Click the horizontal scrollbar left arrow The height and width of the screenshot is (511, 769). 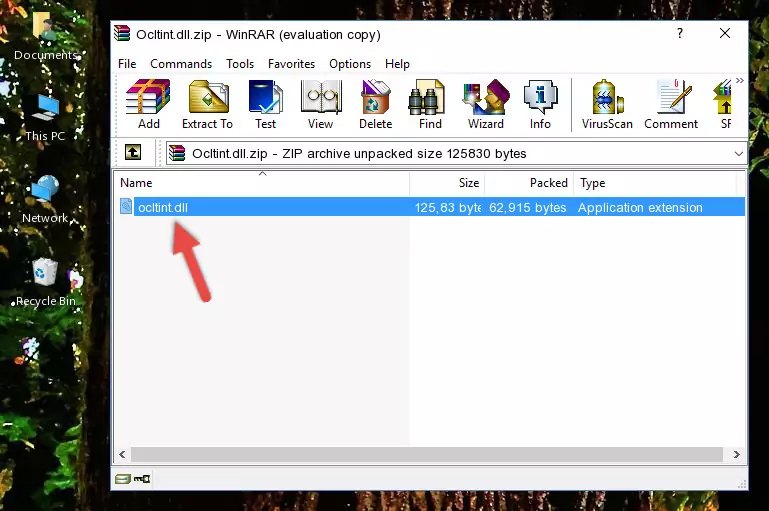click(x=122, y=454)
